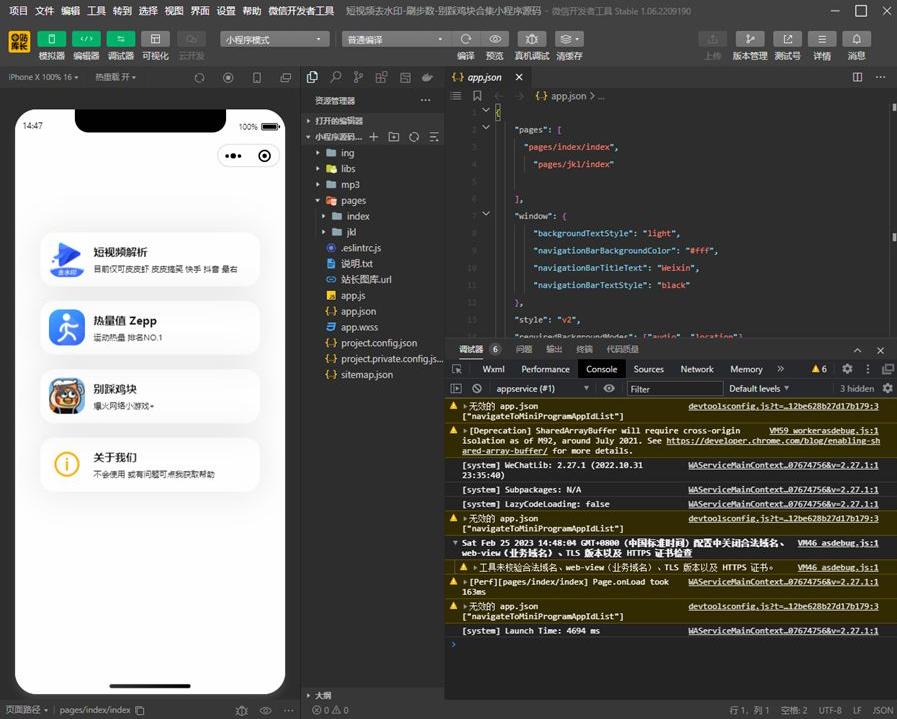Click the mini program capsule menu dots

click(233, 156)
